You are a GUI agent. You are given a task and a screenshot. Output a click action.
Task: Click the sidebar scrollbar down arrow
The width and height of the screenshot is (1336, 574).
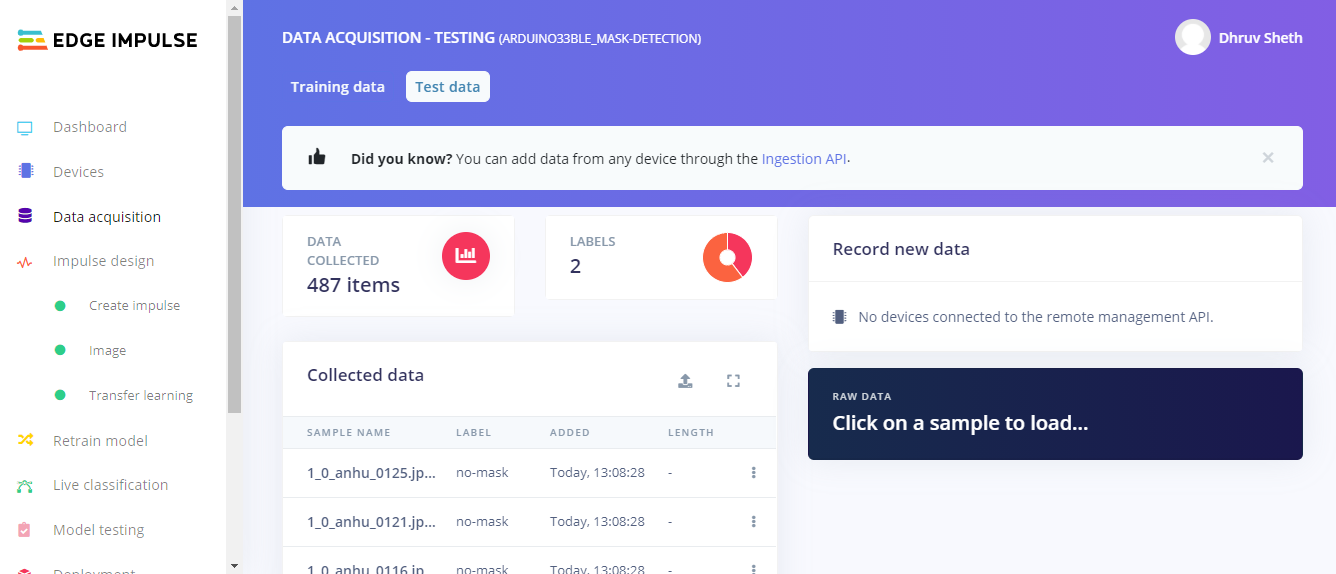[234, 565]
